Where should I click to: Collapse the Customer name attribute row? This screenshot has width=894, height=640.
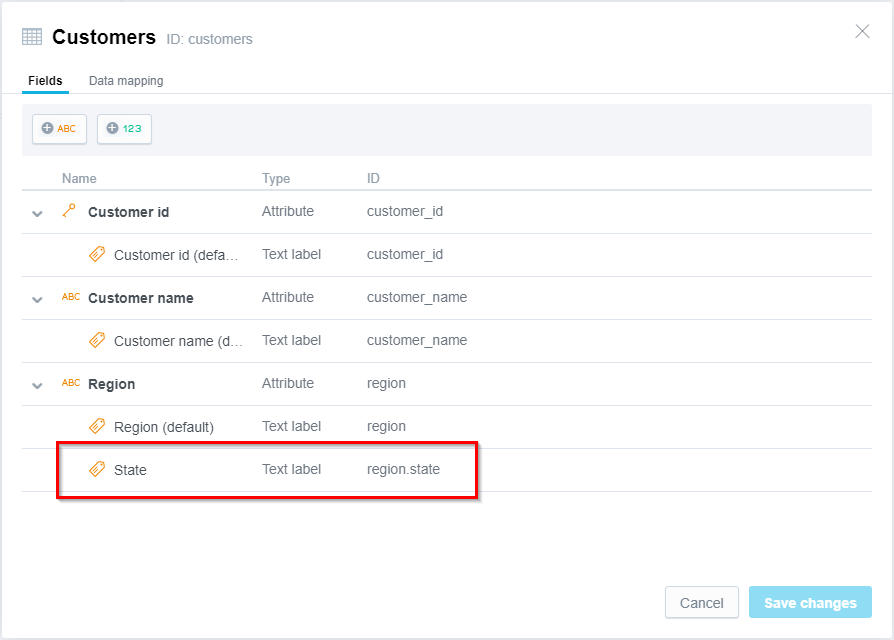(36, 297)
